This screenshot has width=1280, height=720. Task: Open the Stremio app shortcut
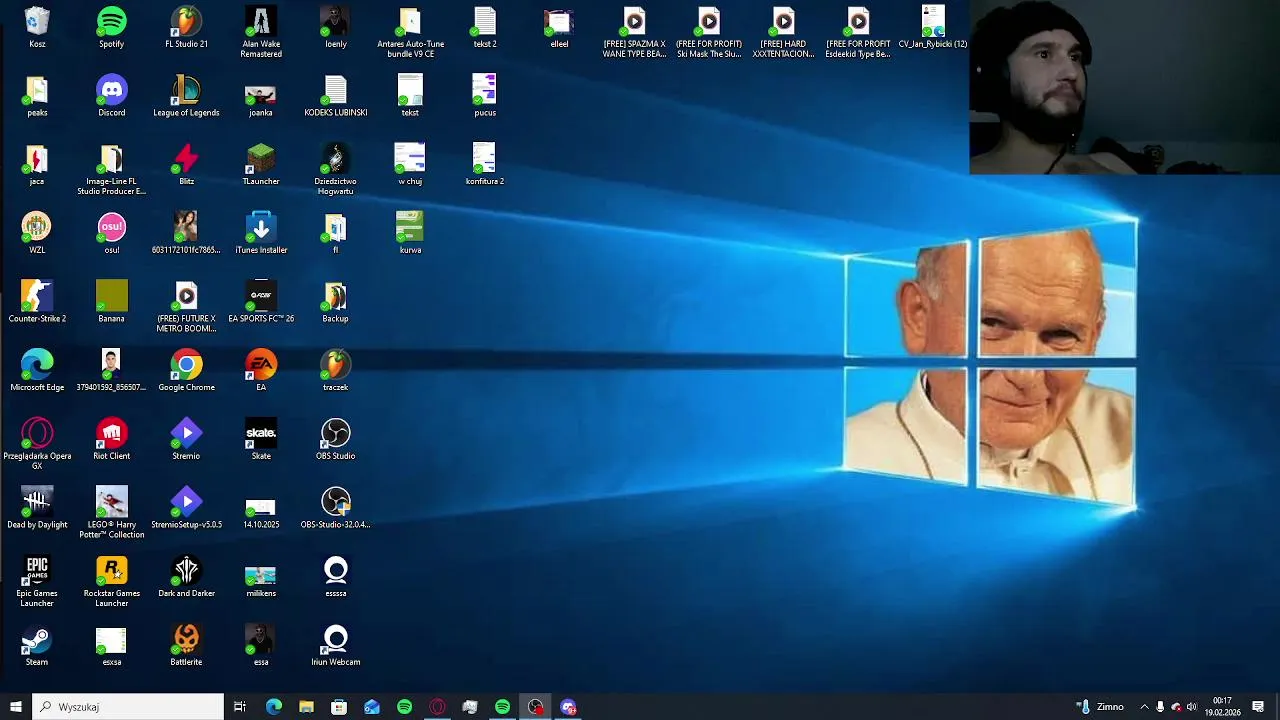(x=186, y=440)
